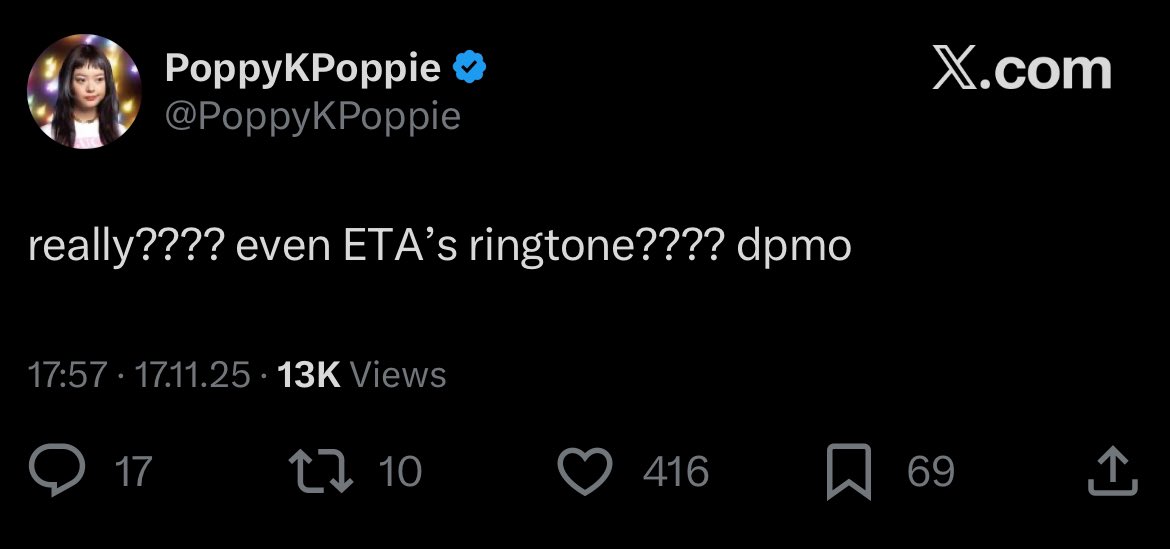
Task: Click the reply speech bubble icon
Action: pos(57,471)
